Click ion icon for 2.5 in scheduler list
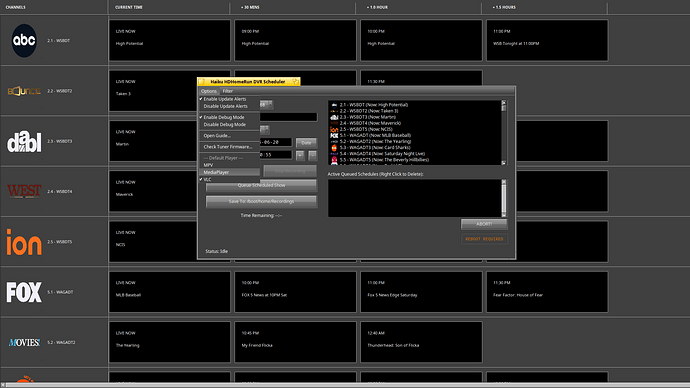 [x=334, y=129]
